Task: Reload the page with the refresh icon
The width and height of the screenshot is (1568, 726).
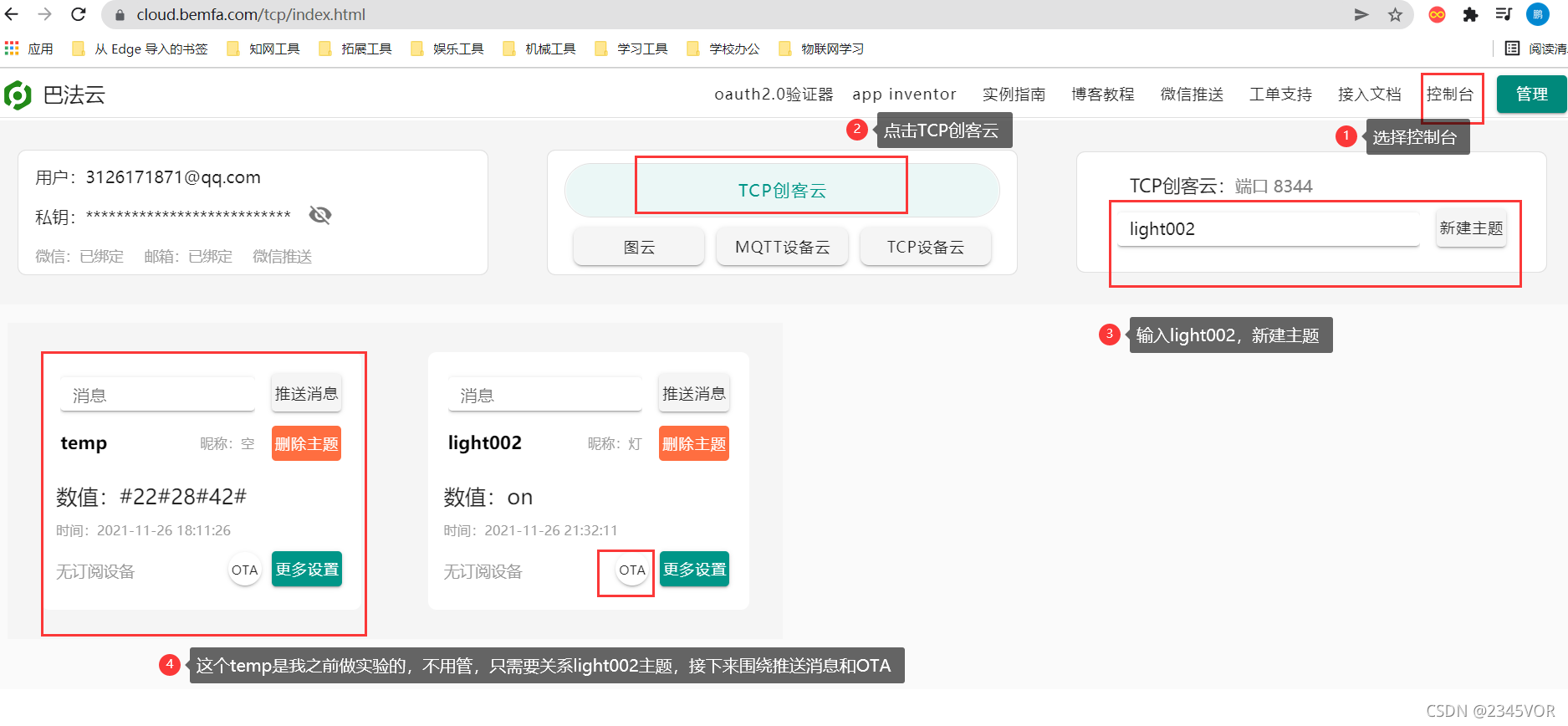Action: click(x=79, y=14)
